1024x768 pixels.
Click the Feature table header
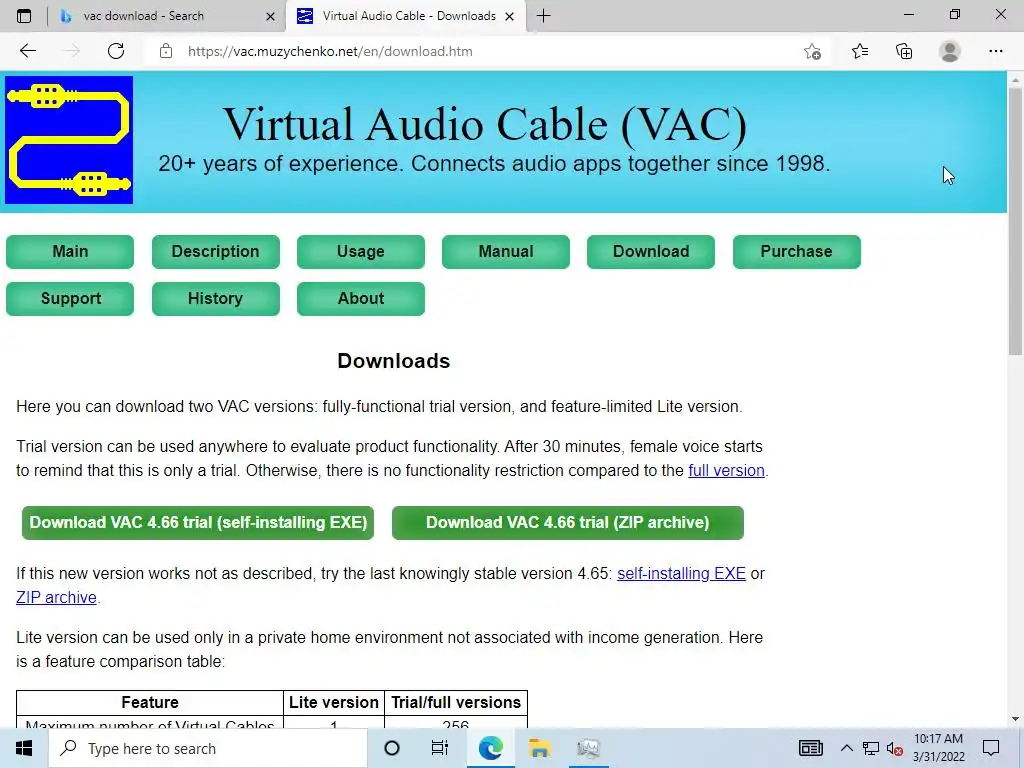click(x=150, y=703)
